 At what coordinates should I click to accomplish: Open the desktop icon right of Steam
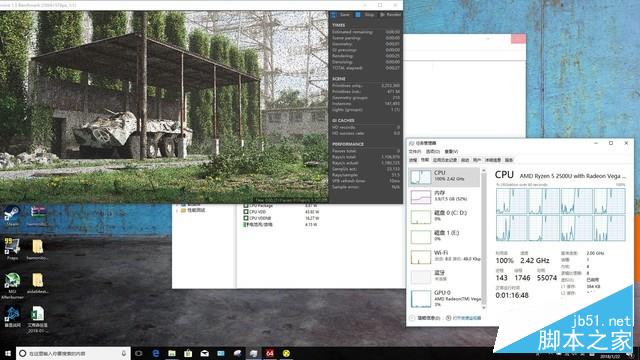pos(38,216)
